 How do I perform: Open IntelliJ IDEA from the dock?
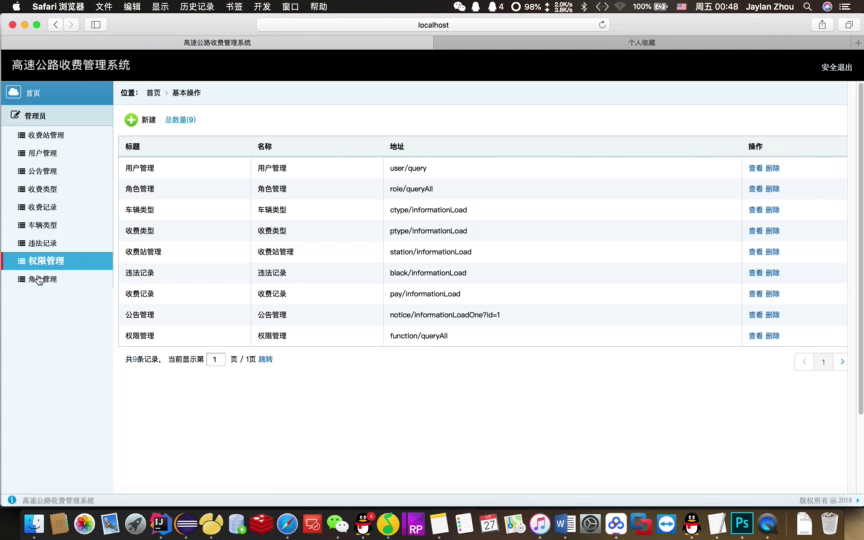[160, 523]
